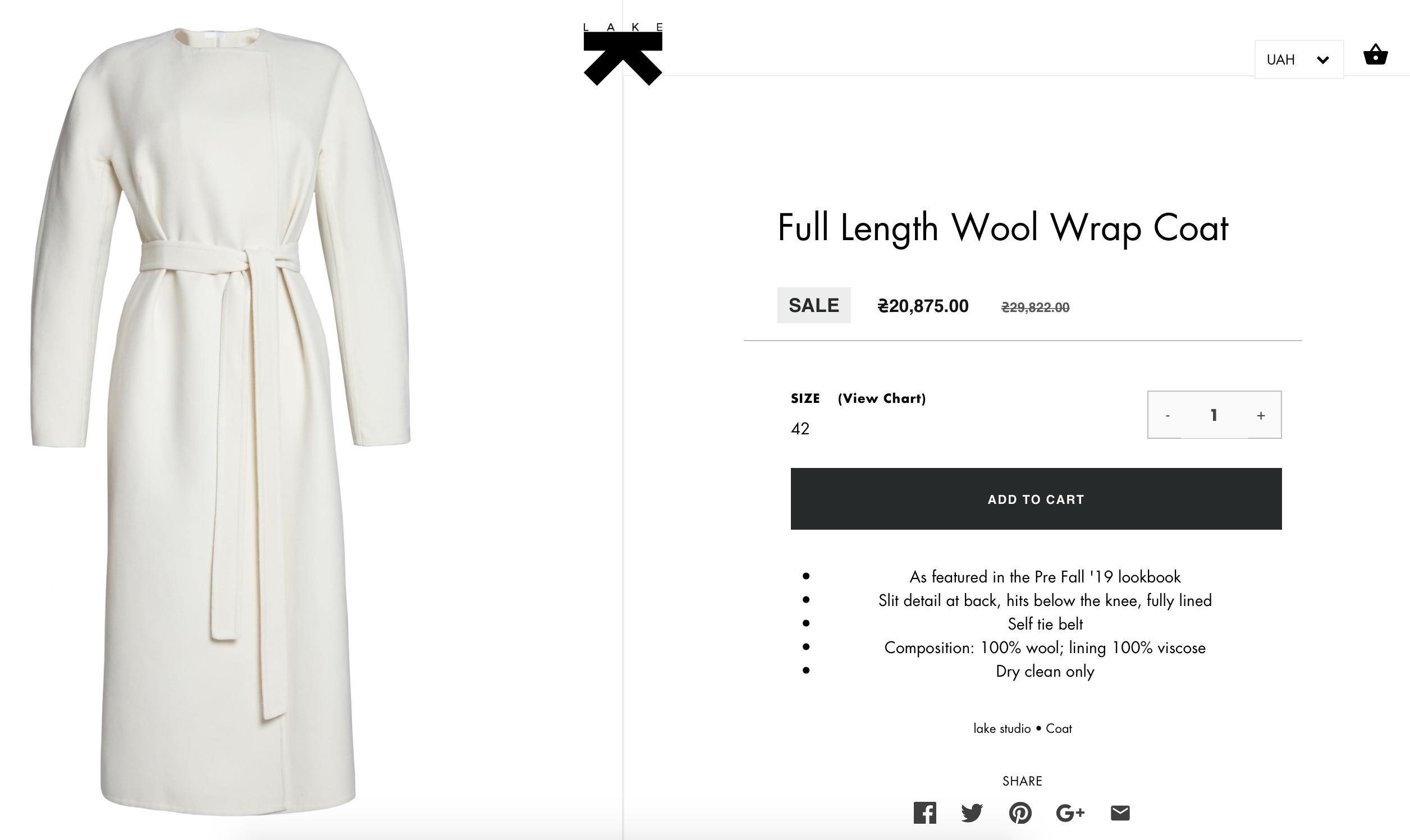
Task: Open the shopping cart basket icon
Action: 1375,56
